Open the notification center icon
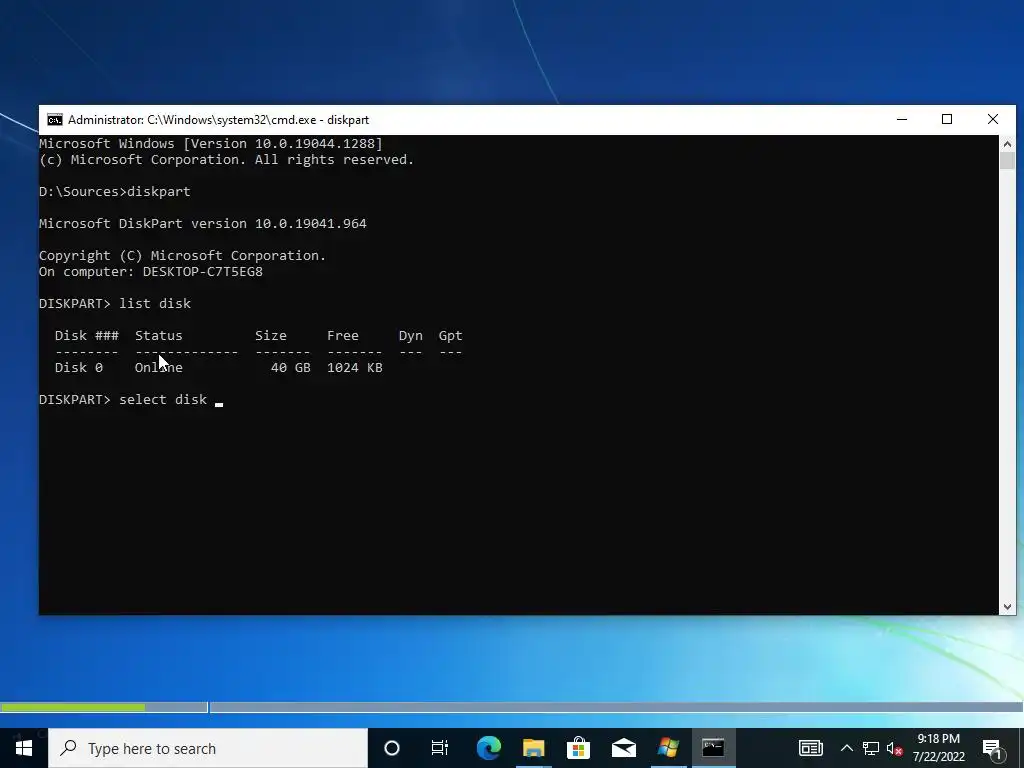 pyautogui.click(x=992, y=749)
